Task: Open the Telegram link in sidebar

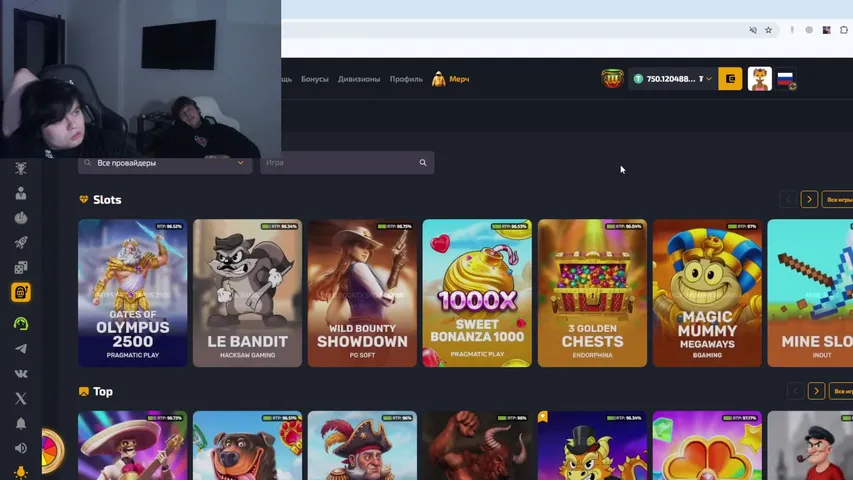Action: pos(21,349)
